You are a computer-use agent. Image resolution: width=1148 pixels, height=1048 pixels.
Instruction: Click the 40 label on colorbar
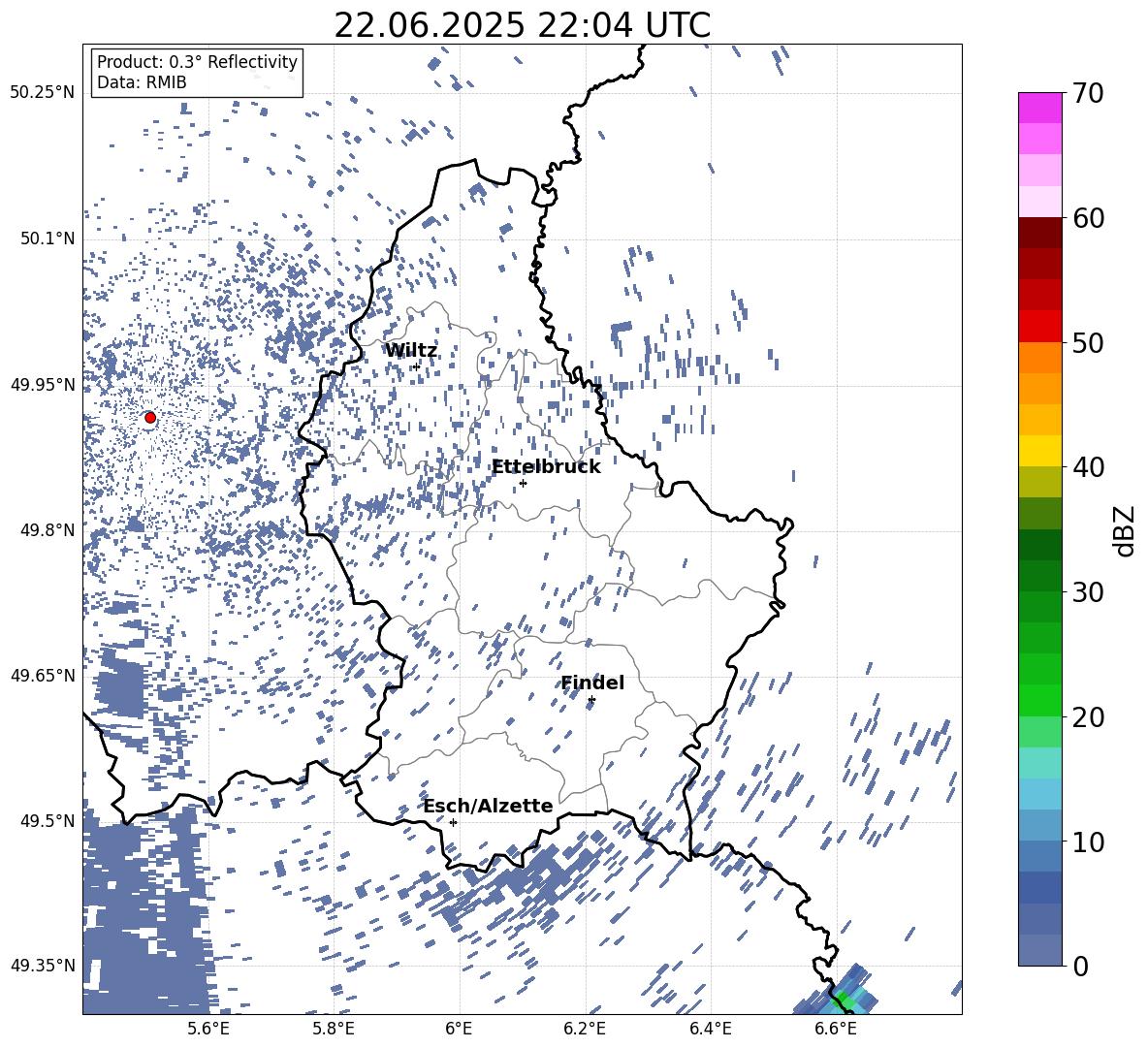coord(1088,467)
